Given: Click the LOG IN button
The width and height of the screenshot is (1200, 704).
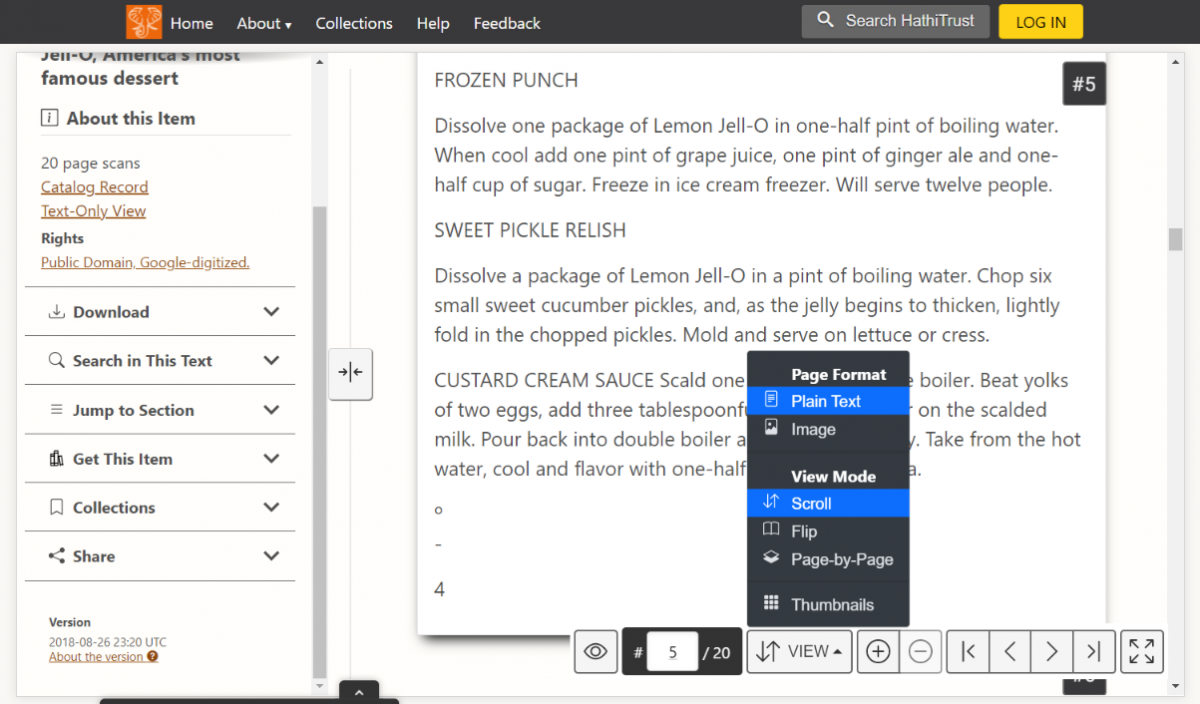Looking at the screenshot, I should coord(1041,22).
